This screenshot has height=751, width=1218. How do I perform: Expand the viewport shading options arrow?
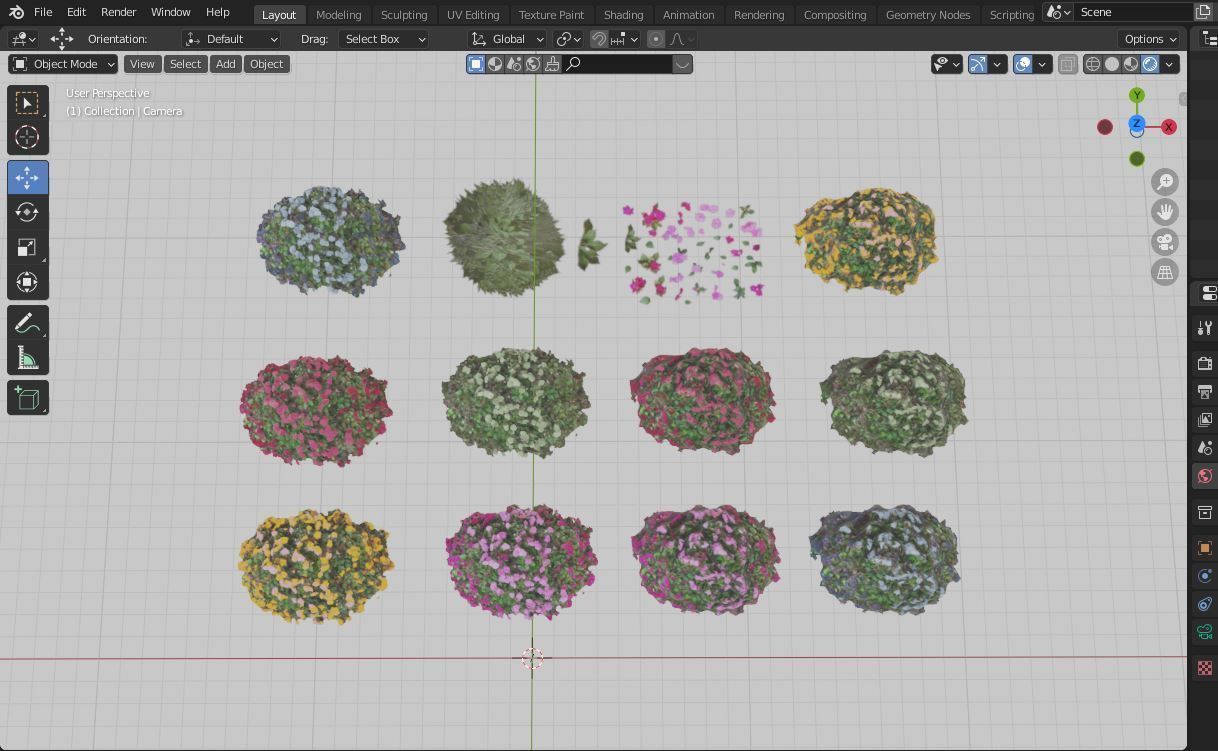1169,64
